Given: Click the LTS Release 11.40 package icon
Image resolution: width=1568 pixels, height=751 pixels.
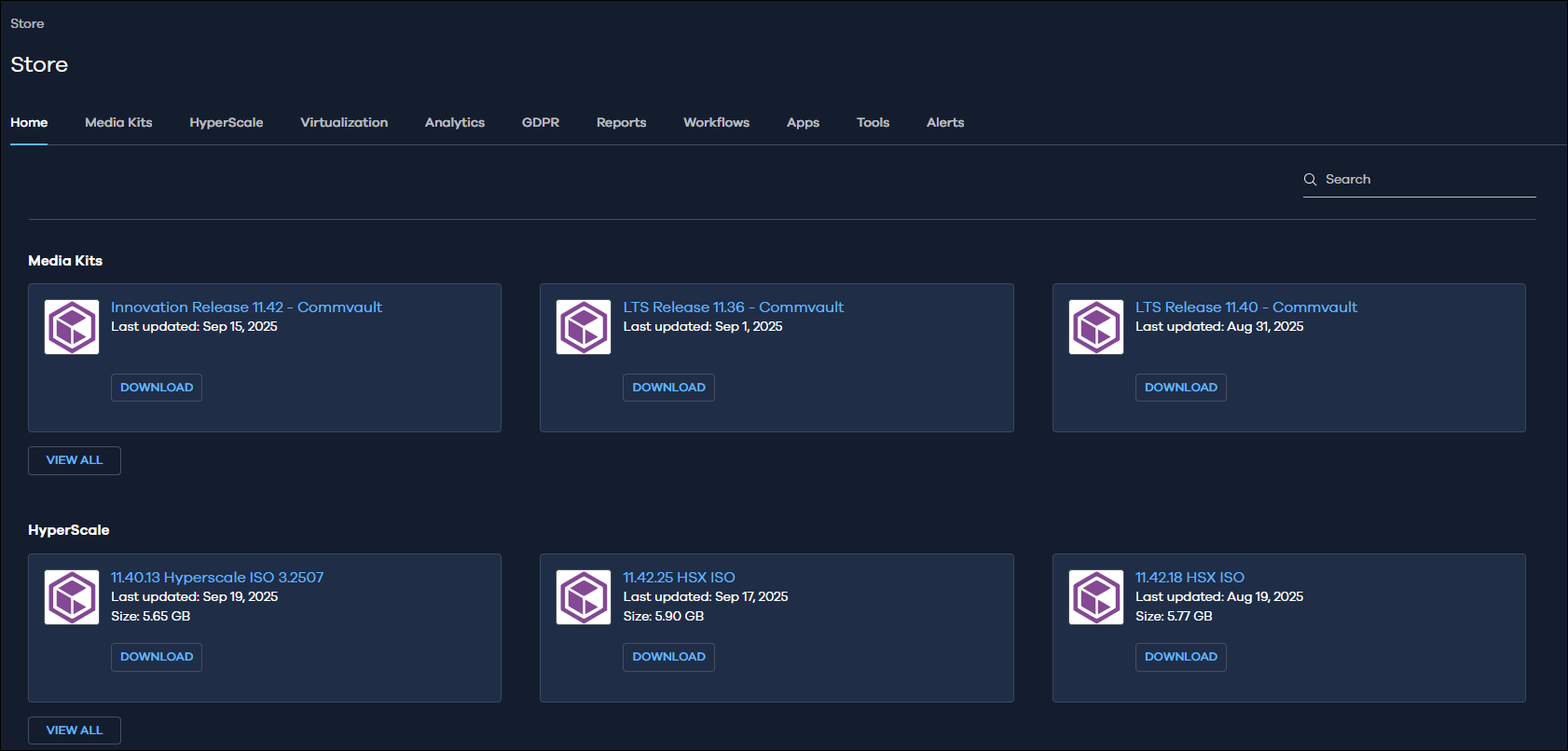Looking at the screenshot, I should [x=1096, y=327].
